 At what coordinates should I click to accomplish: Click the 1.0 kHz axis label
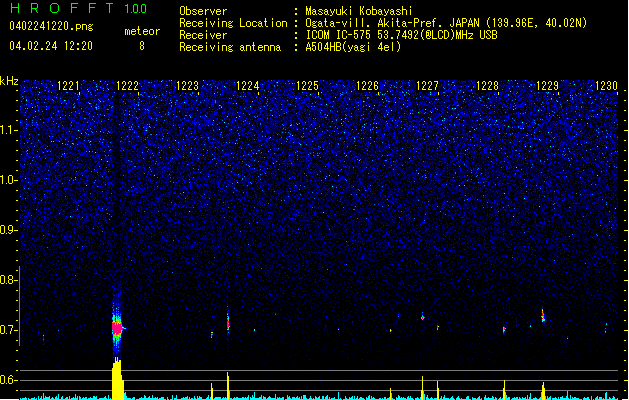pyautogui.click(x=8, y=180)
